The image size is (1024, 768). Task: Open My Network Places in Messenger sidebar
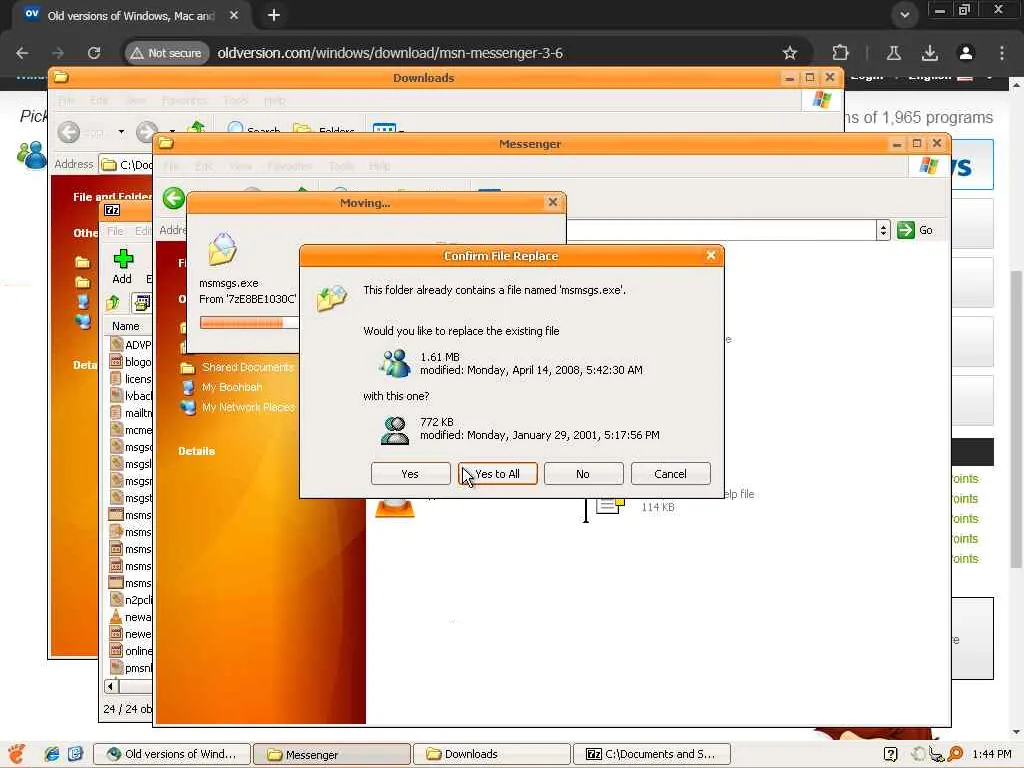(248, 407)
